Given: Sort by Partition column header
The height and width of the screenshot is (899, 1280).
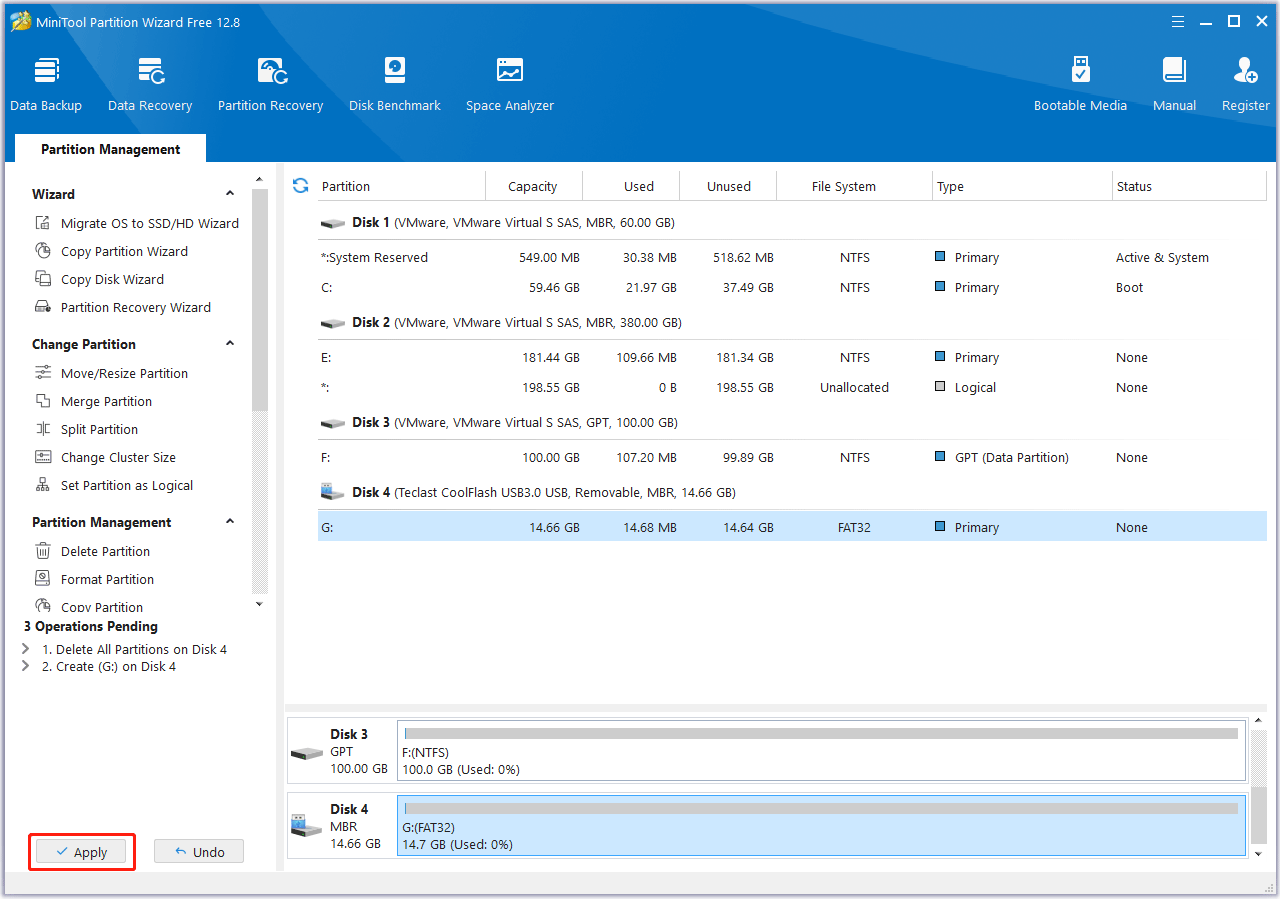Looking at the screenshot, I should tap(401, 186).
